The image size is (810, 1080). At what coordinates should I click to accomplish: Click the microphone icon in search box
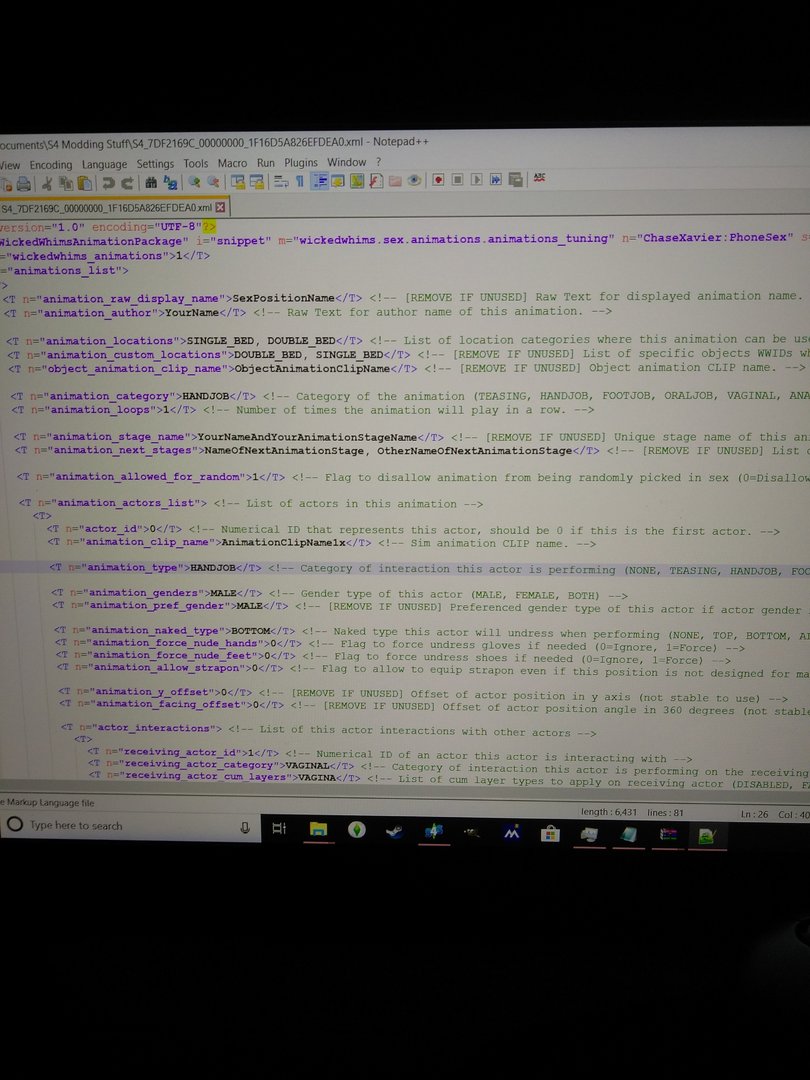pos(245,827)
